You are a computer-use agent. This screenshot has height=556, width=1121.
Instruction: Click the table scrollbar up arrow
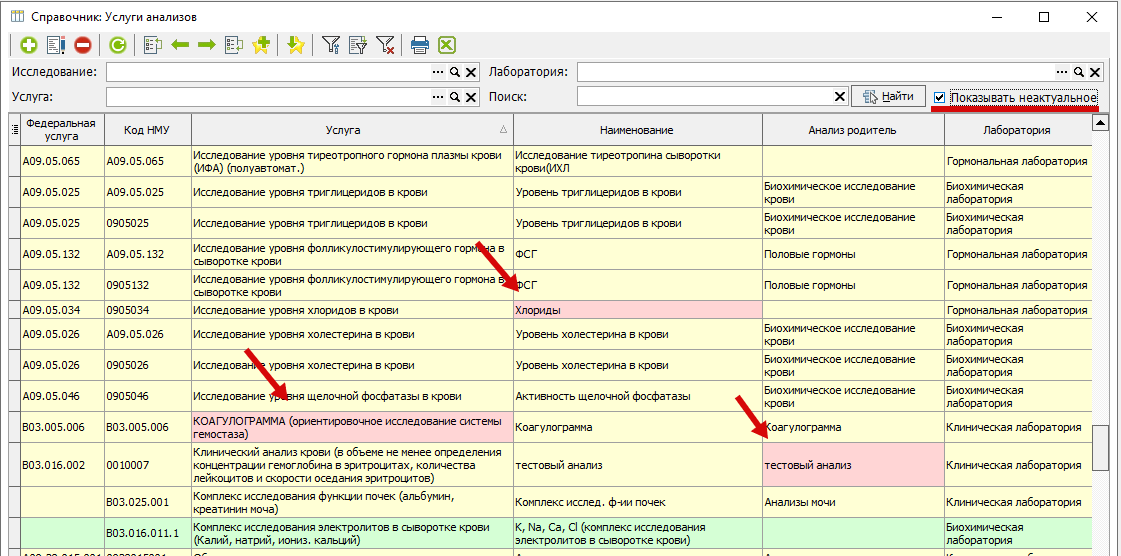pos(1101,124)
